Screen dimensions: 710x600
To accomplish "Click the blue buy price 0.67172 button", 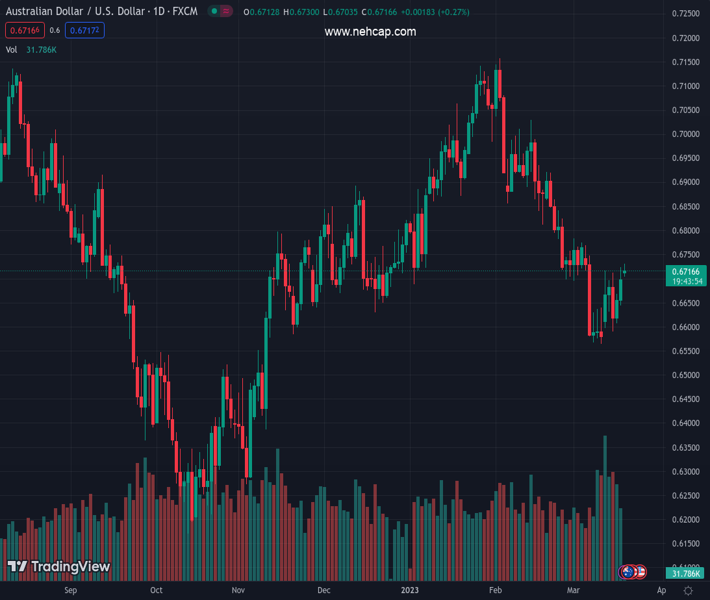I will point(85,31).
